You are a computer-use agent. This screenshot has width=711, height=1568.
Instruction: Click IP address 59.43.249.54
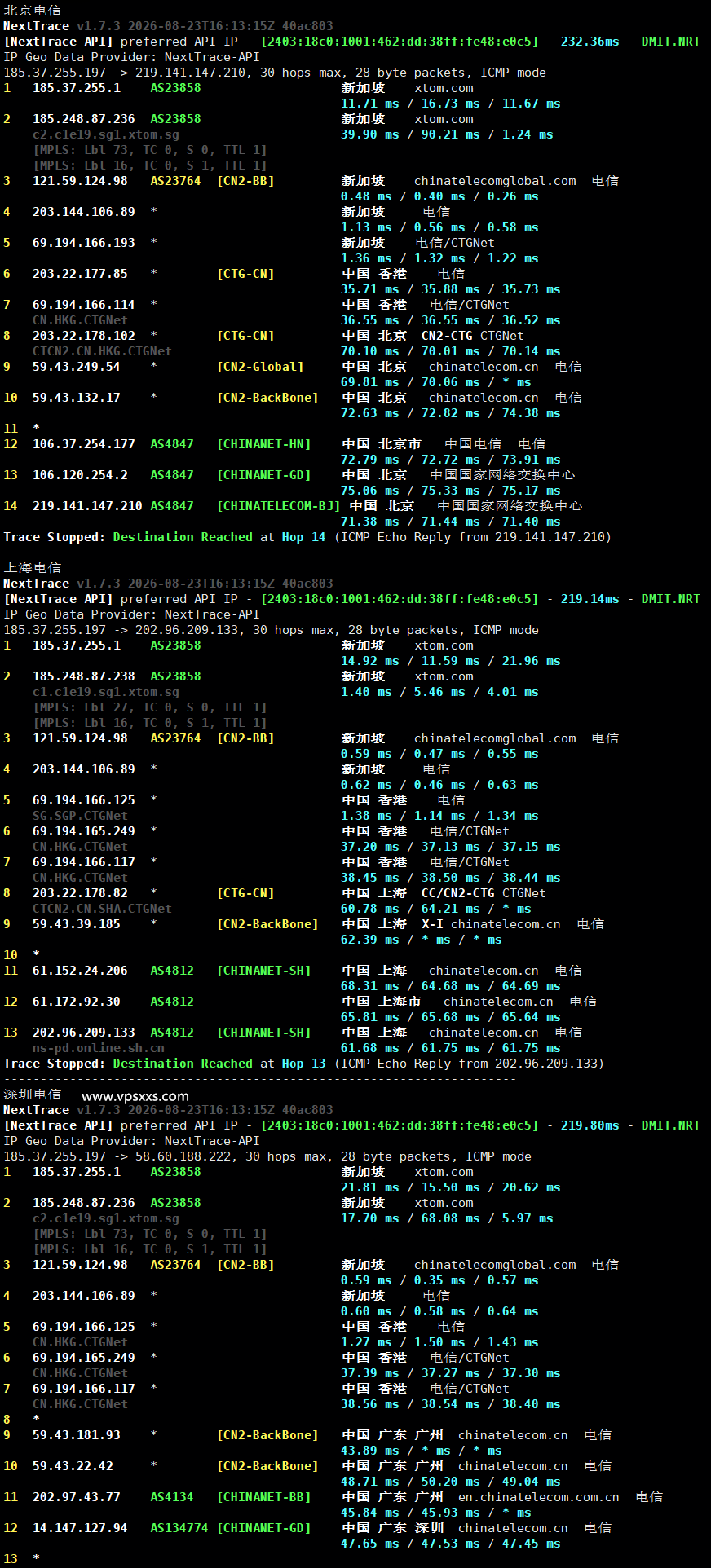[77, 367]
